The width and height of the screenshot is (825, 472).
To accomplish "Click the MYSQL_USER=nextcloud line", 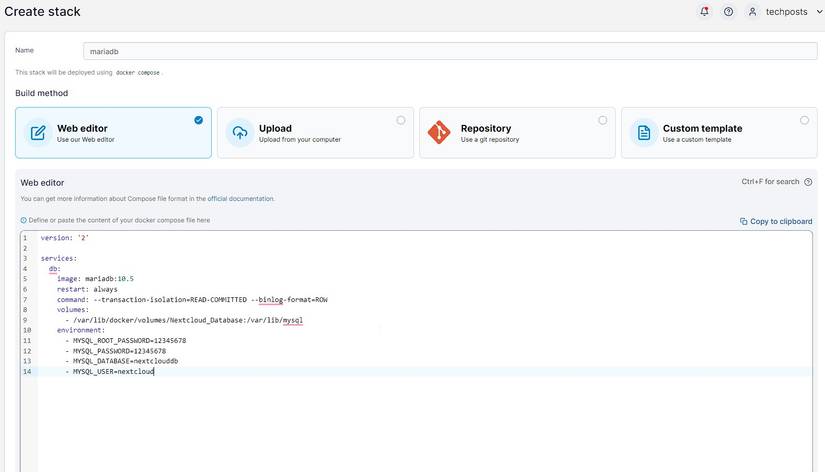I will click(109, 371).
